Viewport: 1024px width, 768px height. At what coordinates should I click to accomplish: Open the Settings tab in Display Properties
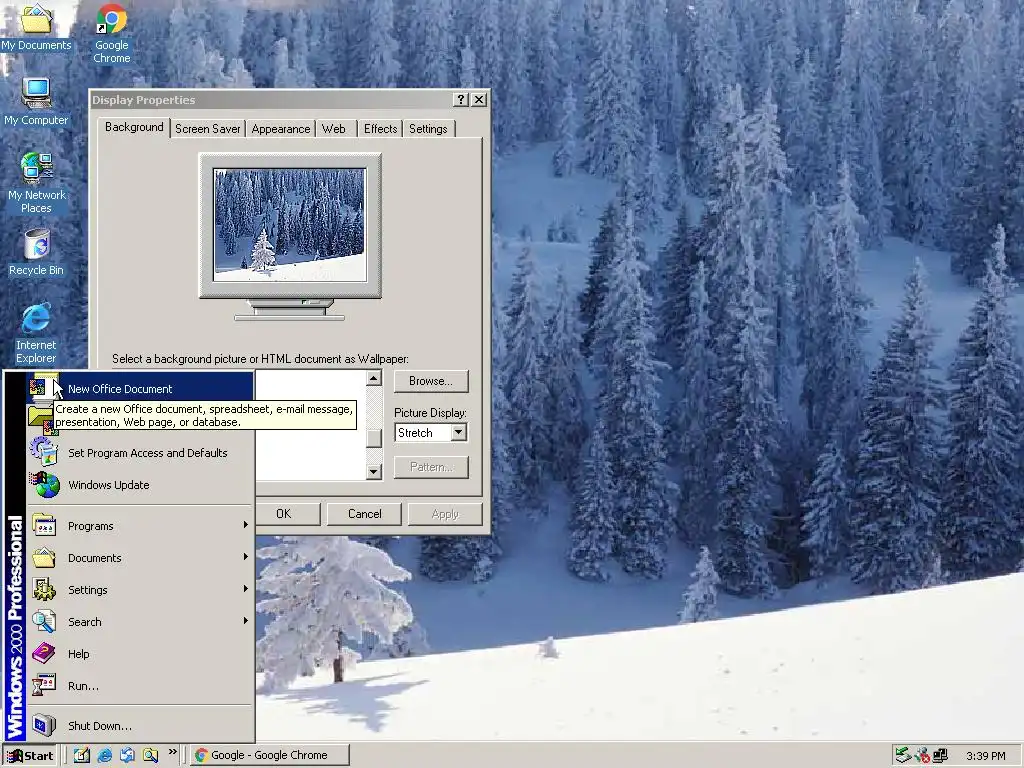pos(428,129)
